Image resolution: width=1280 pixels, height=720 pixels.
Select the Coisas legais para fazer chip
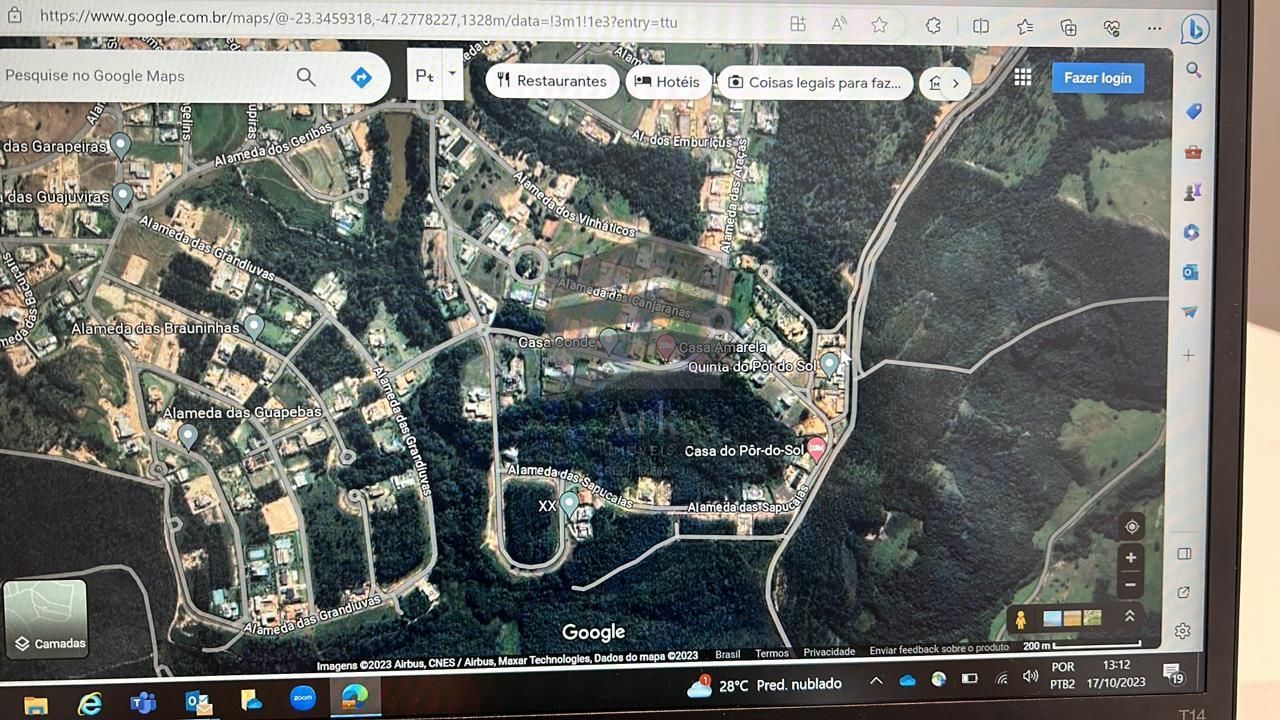coord(815,83)
